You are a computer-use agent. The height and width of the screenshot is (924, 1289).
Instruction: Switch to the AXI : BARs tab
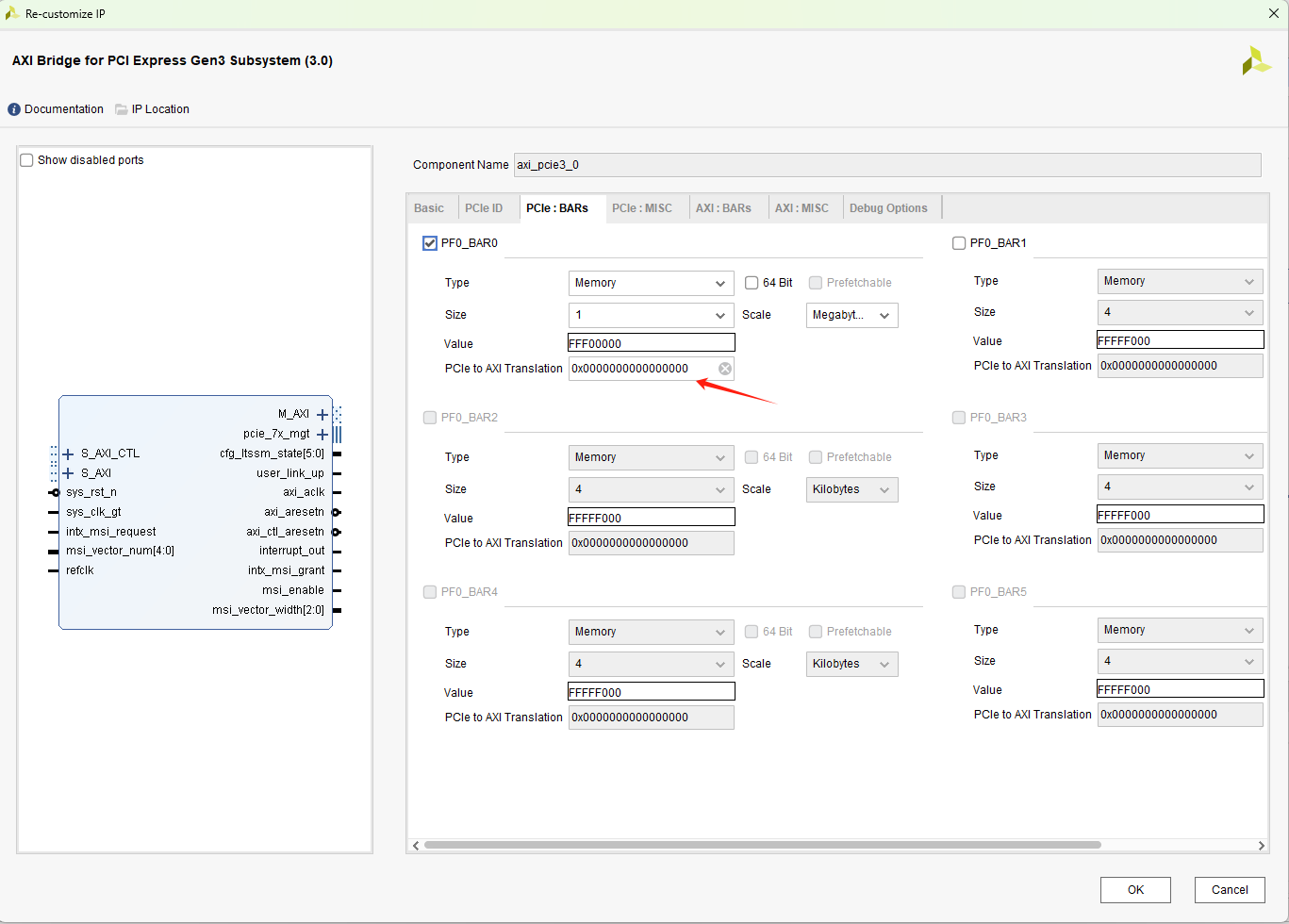[723, 208]
